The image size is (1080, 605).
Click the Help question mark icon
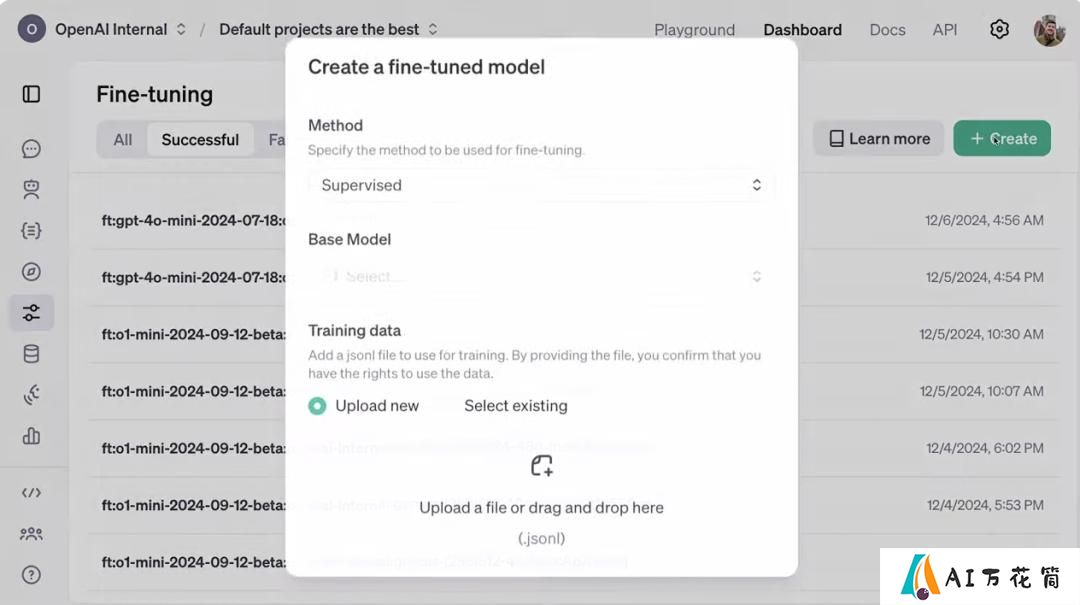[x=31, y=575]
